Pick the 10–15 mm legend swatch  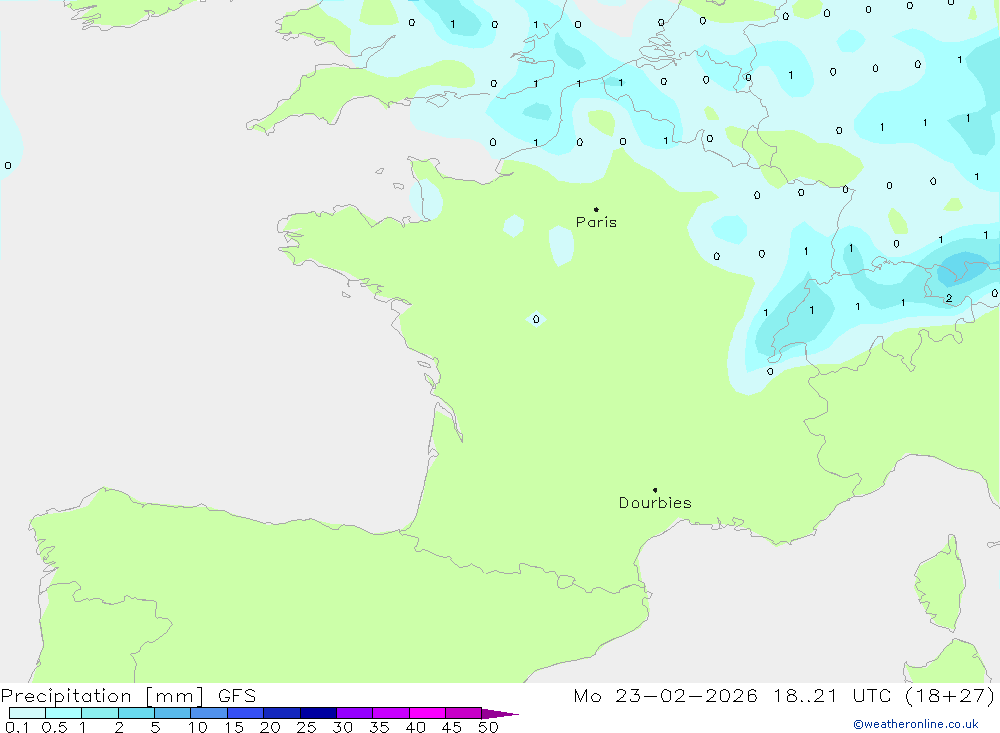click(209, 713)
